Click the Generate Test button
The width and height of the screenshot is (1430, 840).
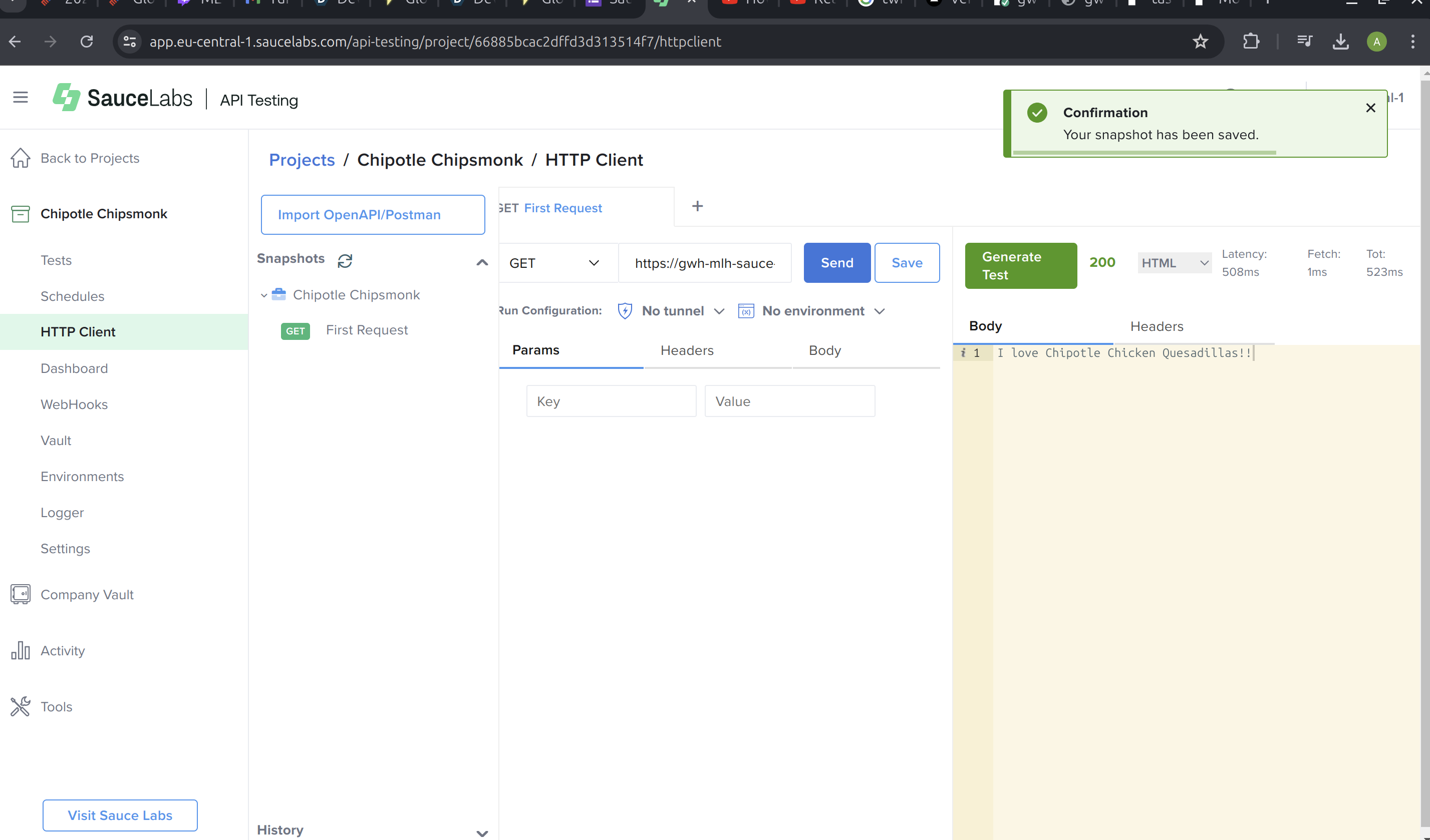1020,265
